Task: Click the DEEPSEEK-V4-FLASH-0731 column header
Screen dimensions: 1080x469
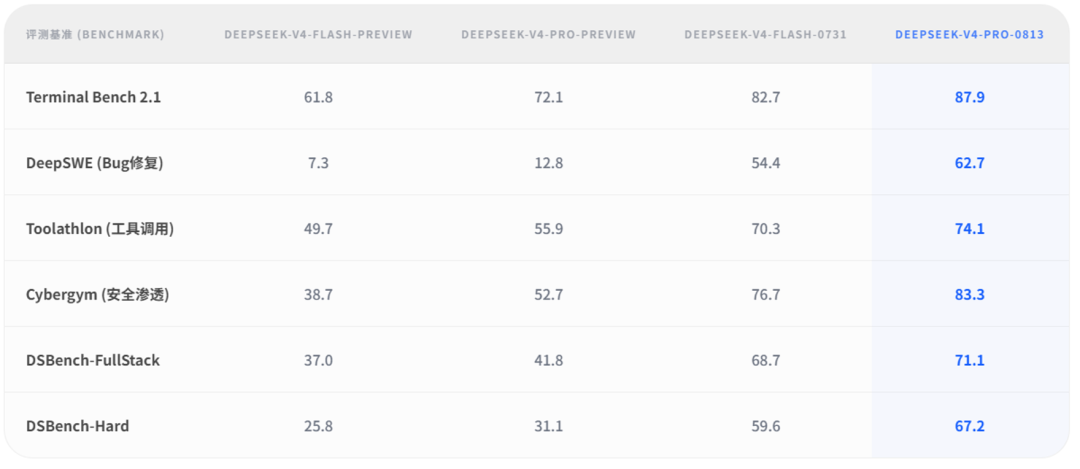Action: tap(765, 34)
